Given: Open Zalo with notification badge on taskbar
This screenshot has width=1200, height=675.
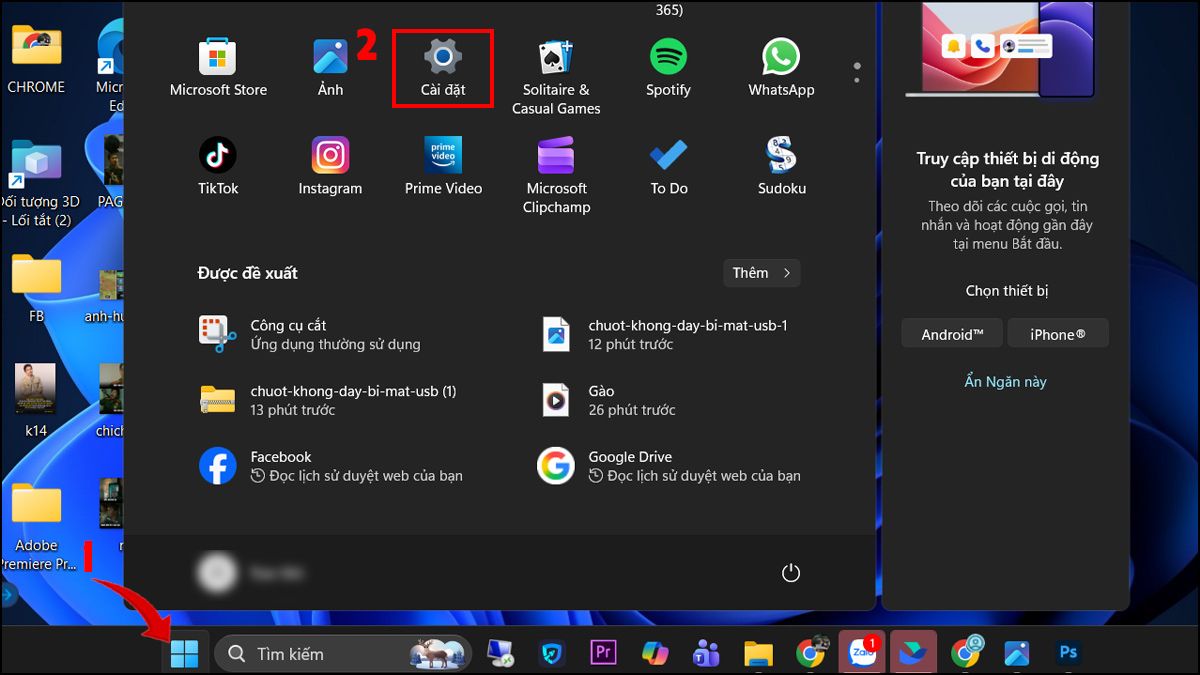Looking at the screenshot, I should (x=861, y=652).
